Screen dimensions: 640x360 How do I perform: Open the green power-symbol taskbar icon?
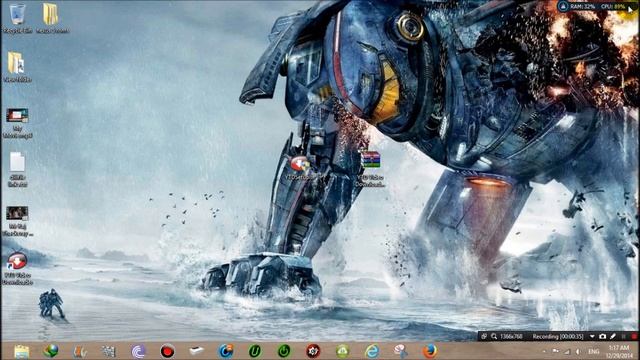coord(284,351)
